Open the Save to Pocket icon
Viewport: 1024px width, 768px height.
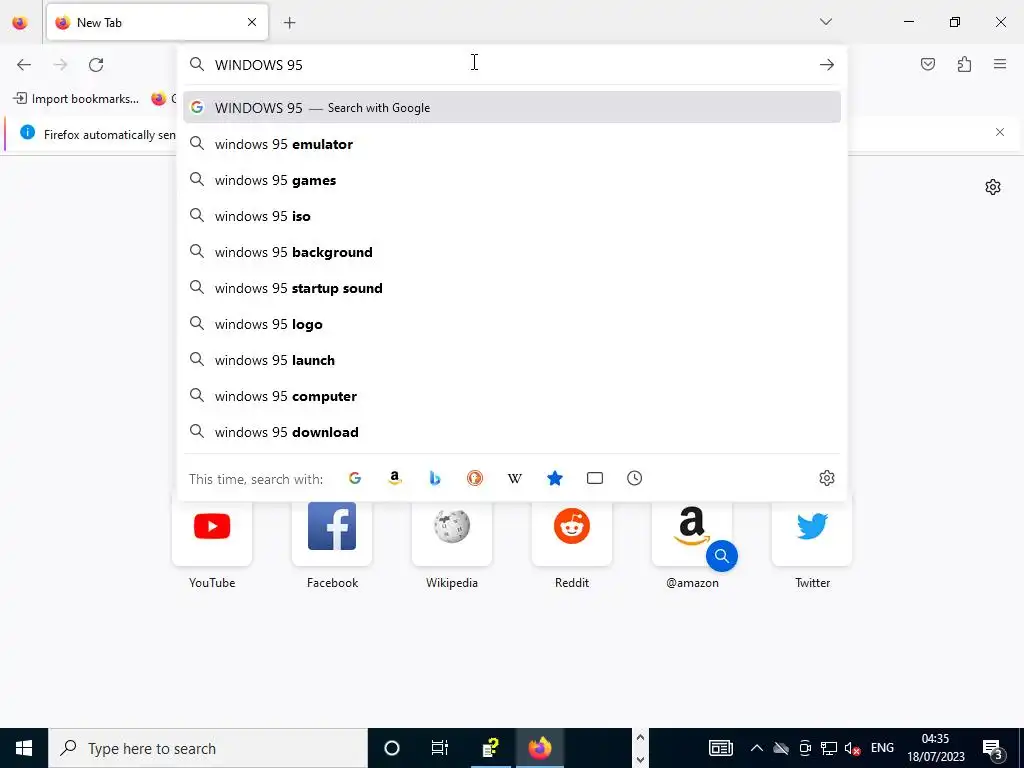928,64
